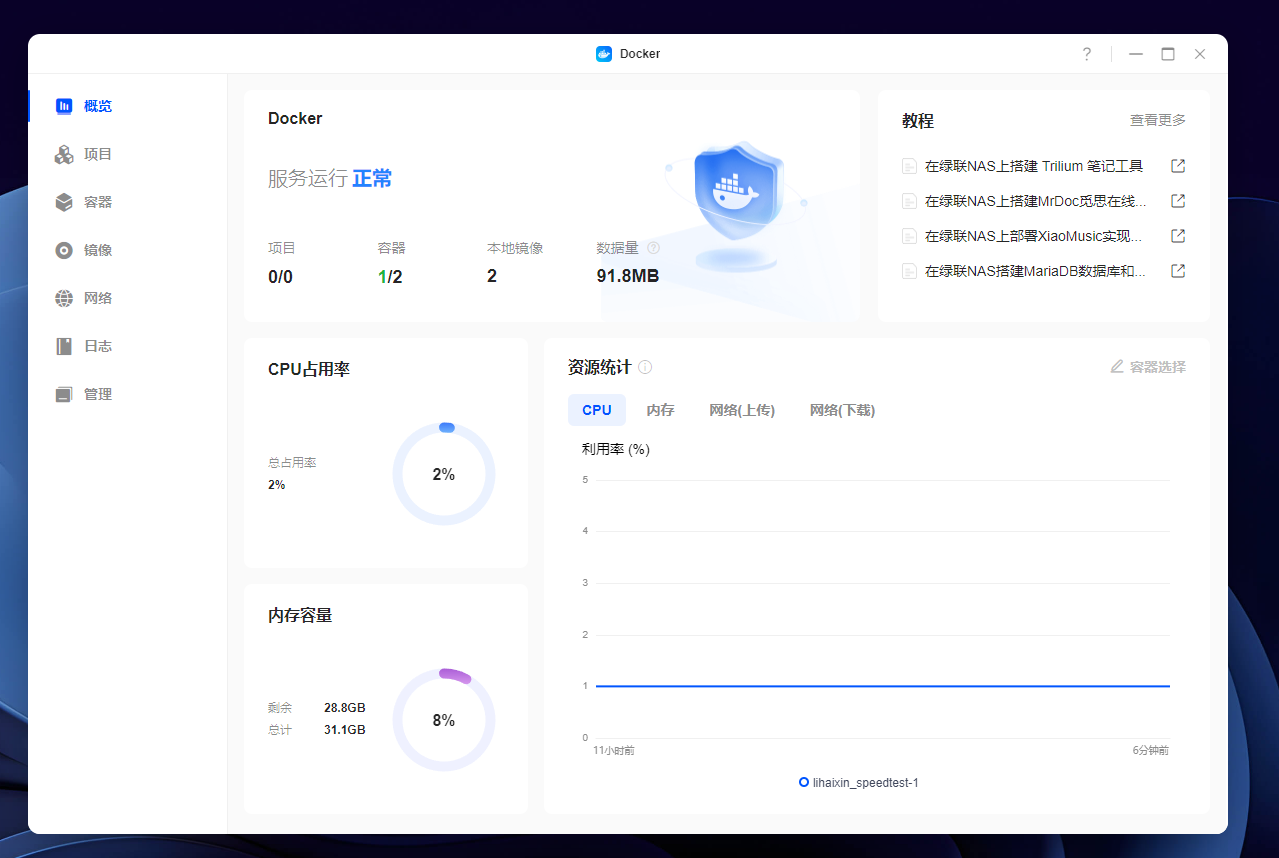Screen dimensions: 1279x858
Task: Click the info icon beside 数据量
Action: 654,248
